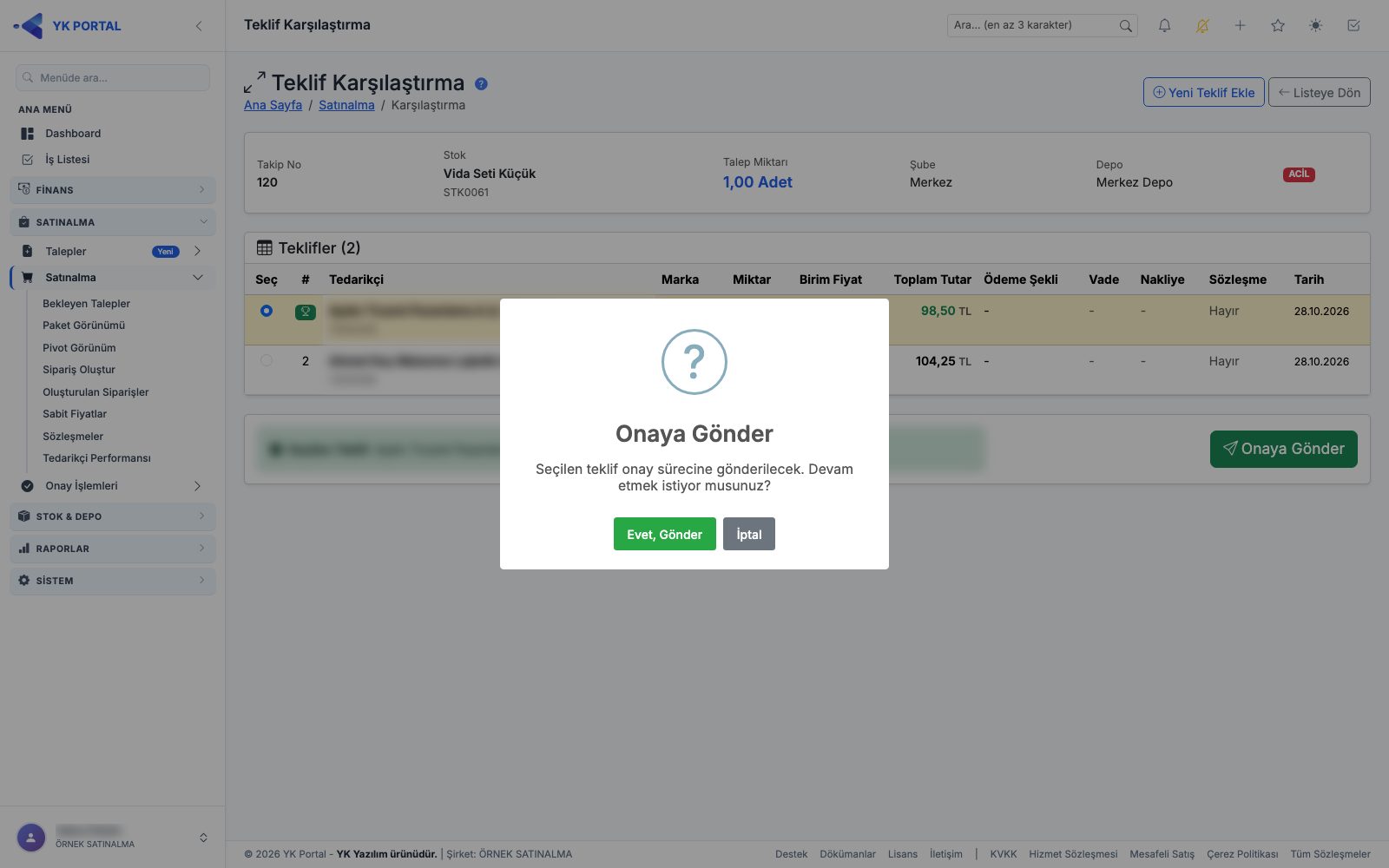The height and width of the screenshot is (868, 1389).
Task: Click the YK Portal logo
Action: click(x=68, y=26)
